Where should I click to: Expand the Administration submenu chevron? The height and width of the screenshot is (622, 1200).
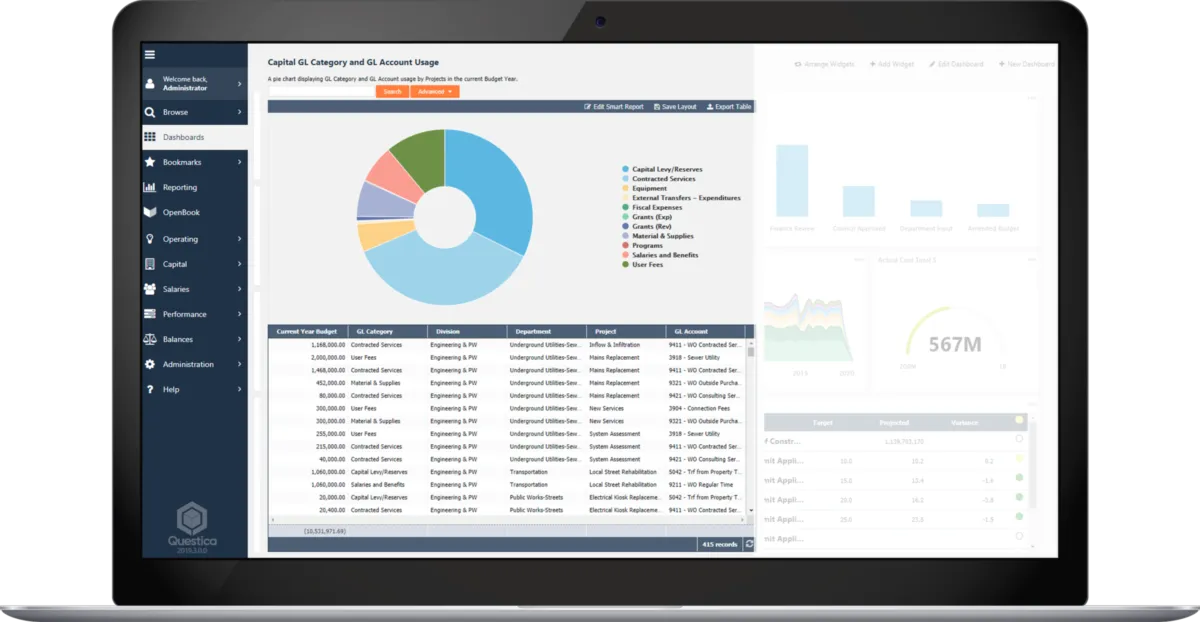click(x=240, y=364)
